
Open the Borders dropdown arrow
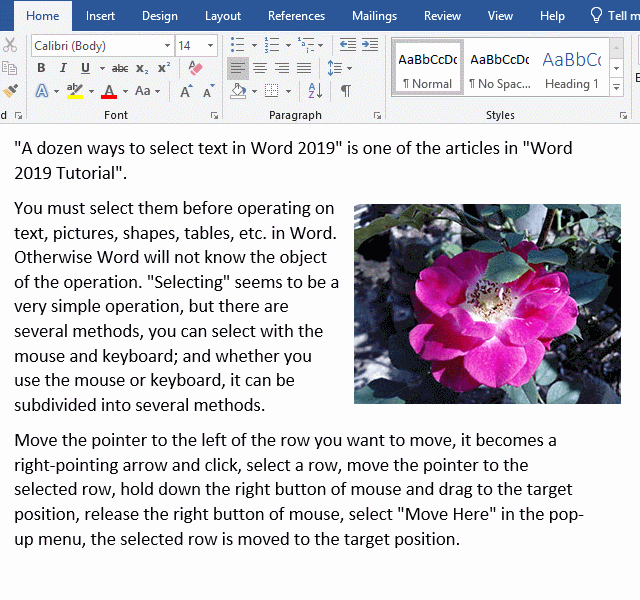point(288,91)
